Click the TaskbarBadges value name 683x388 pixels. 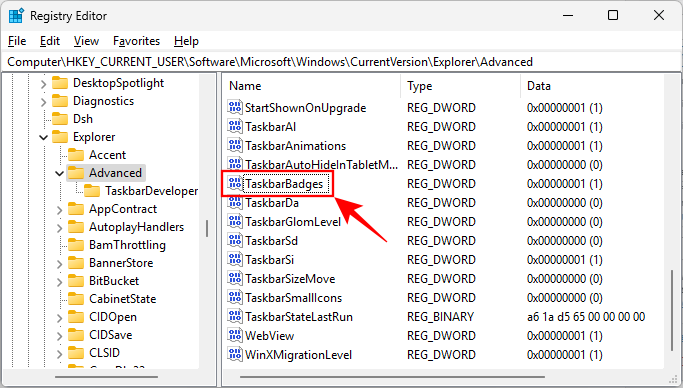click(x=284, y=184)
